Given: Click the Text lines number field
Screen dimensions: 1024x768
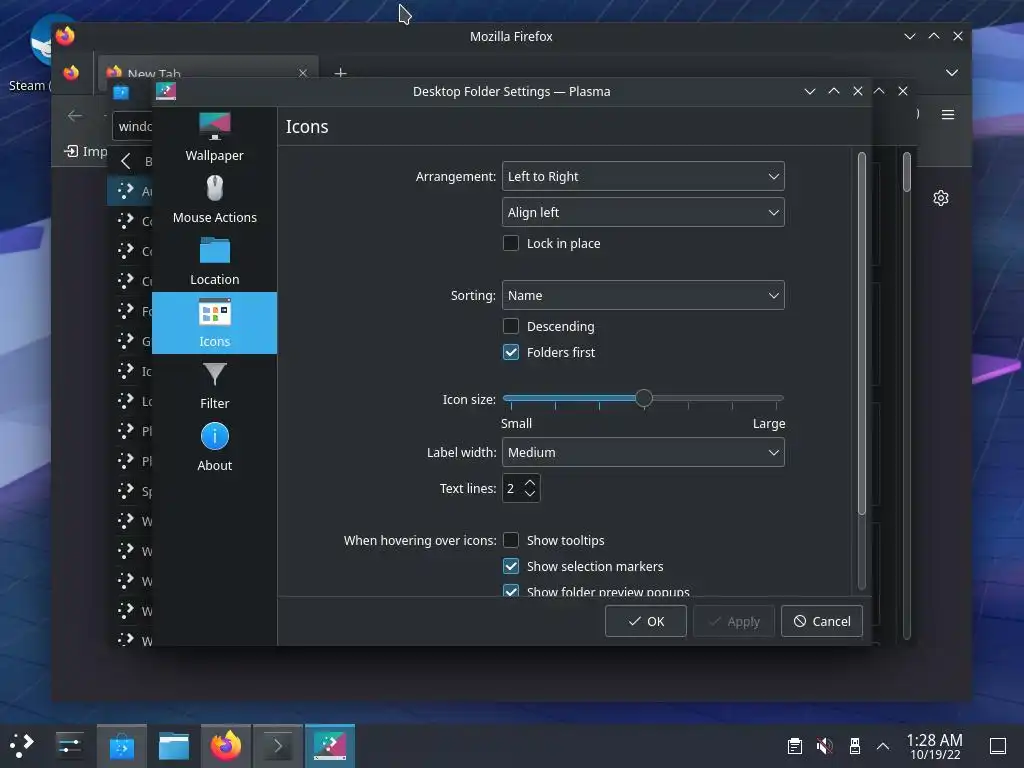Looking at the screenshot, I should [512, 488].
